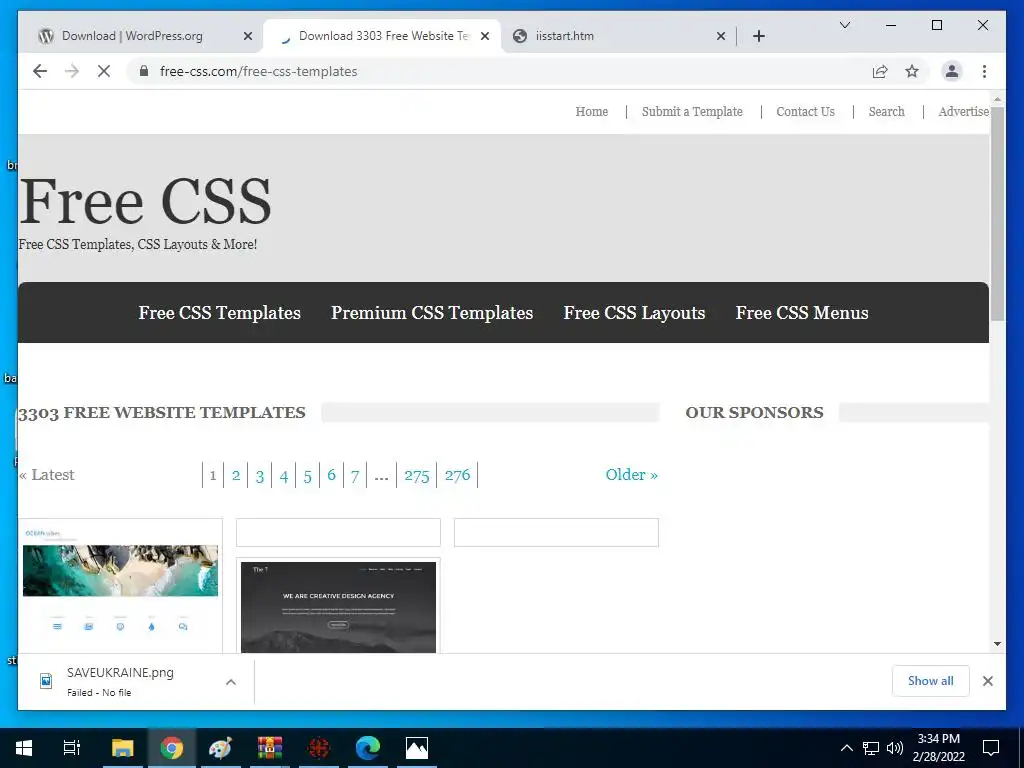Expand the SAVEUKRAINE.png download options chevron
Image resolution: width=1024 pixels, height=768 pixels.
[231, 682]
